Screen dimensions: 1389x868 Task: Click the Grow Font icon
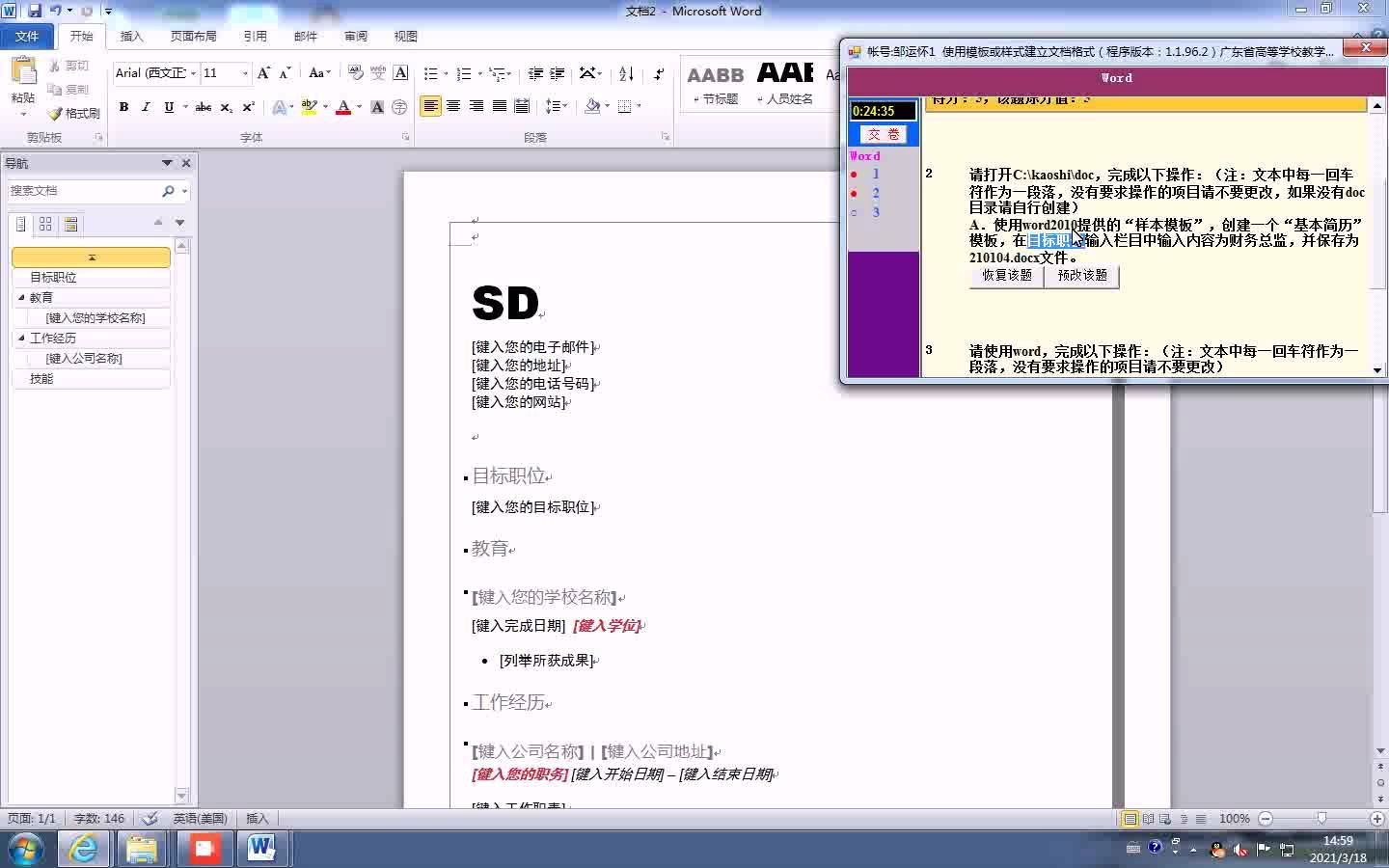point(263,73)
